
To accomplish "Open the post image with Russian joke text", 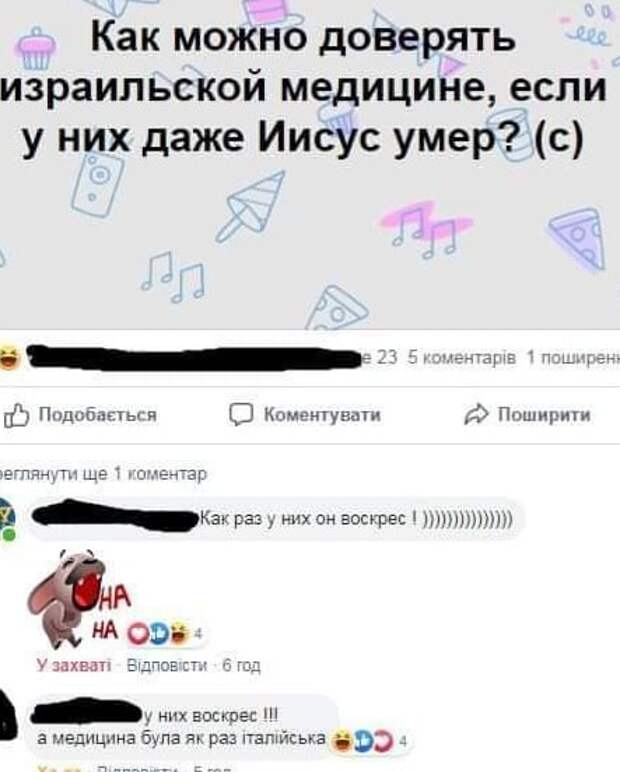I will [x=310, y=164].
